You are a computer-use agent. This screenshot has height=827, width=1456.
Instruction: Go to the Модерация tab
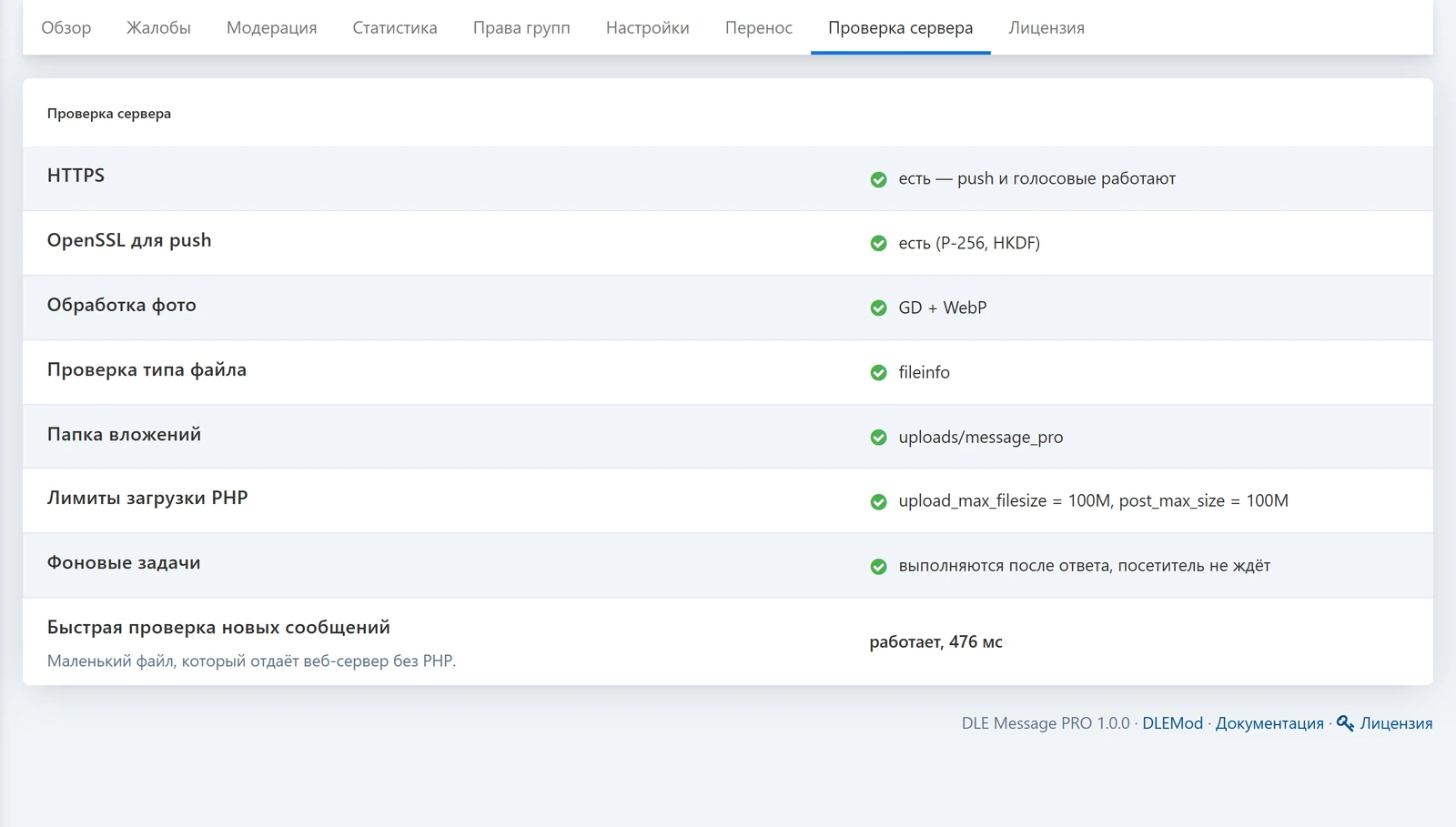pos(272,27)
